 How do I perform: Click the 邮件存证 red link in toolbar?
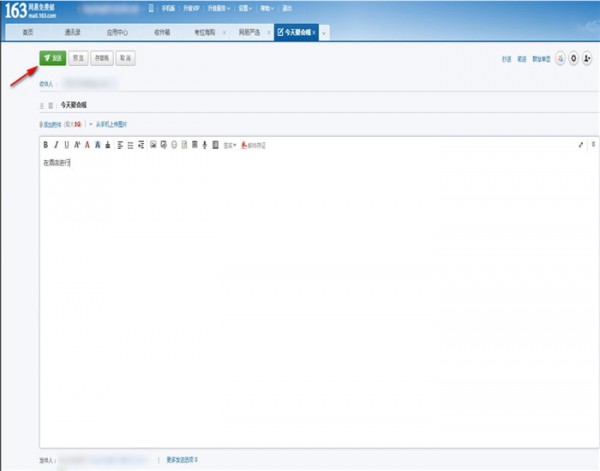coord(253,145)
